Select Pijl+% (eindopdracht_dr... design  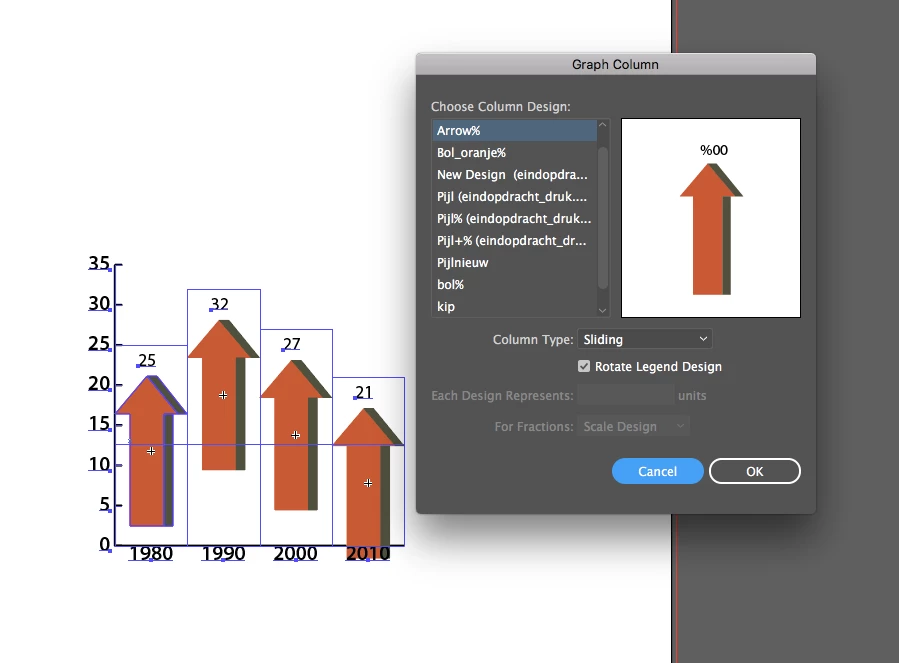(514, 240)
